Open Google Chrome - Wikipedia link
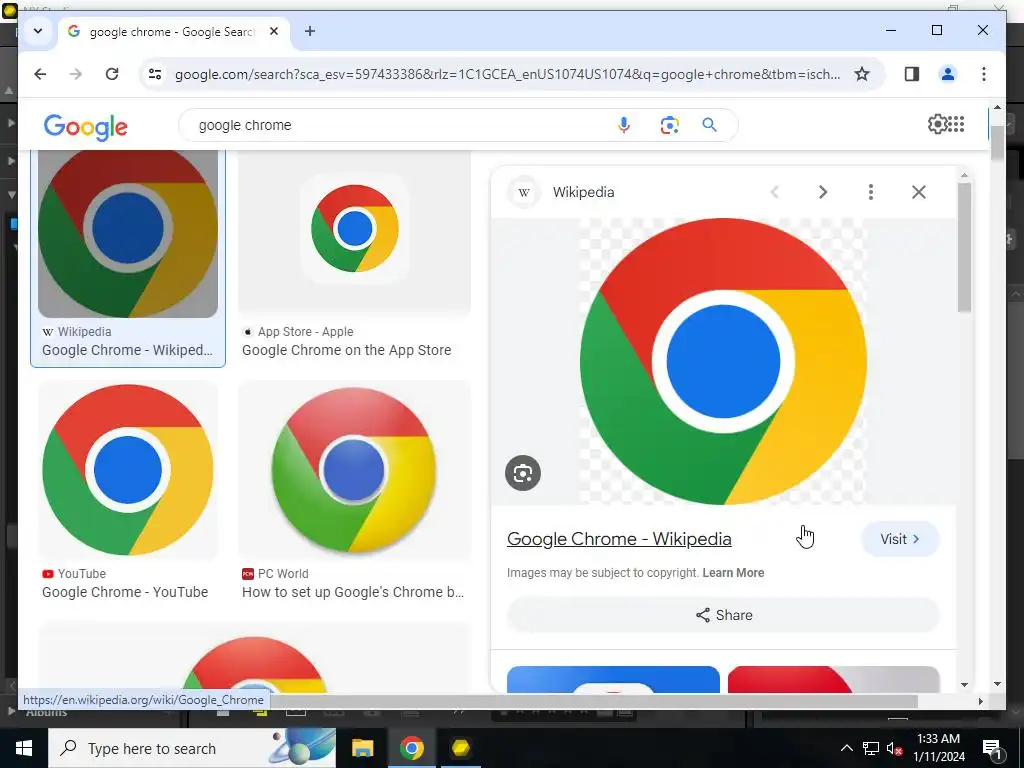This screenshot has height=768, width=1024. pos(619,539)
